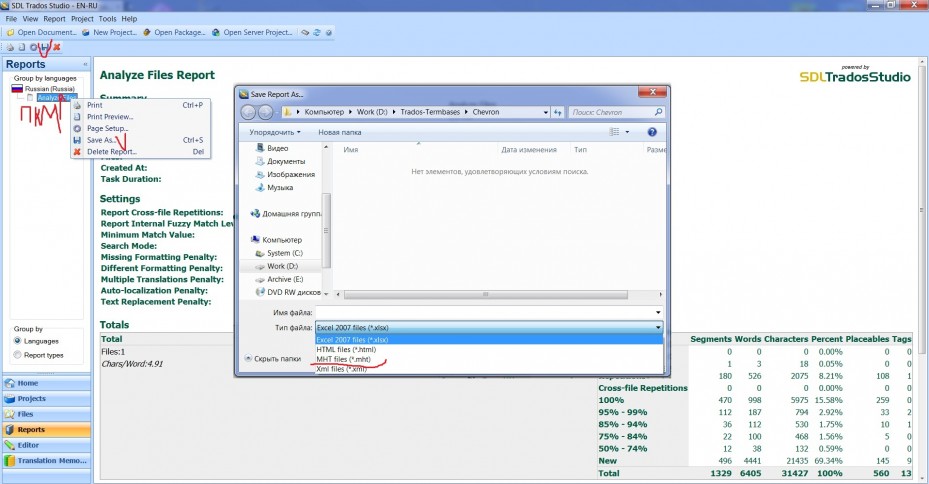Choose Print Preview from the context menu

(x=140, y=117)
